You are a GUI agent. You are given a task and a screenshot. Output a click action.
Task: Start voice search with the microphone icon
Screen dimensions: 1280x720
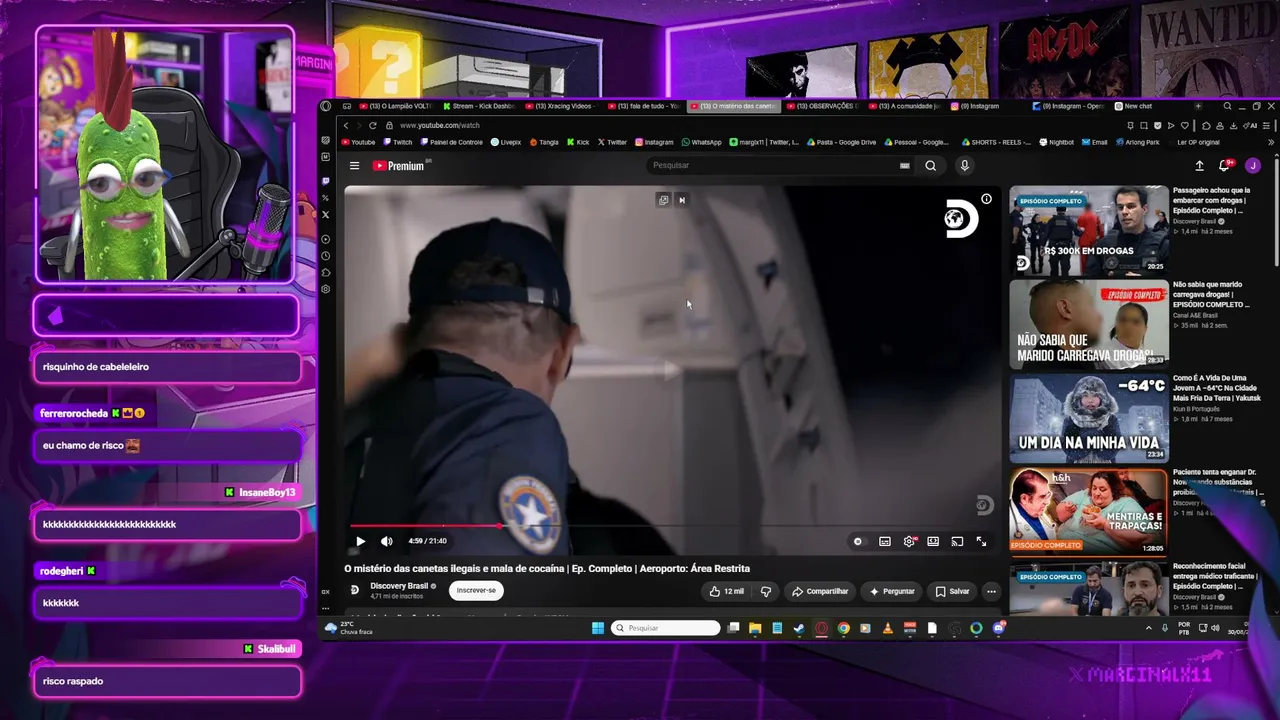[x=964, y=166]
